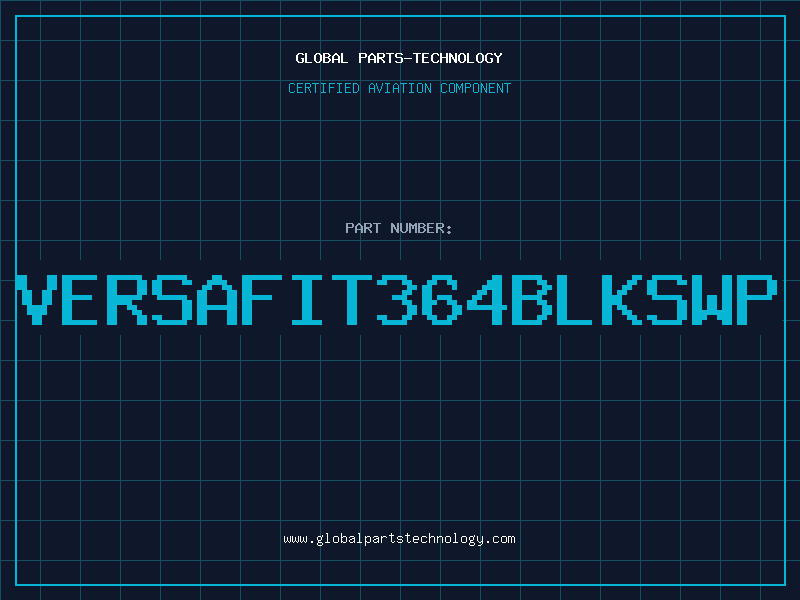The width and height of the screenshot is (800, 600).
Task: Select the part number VERSAFIT364BLKSWP
Action: click(396, 299)
